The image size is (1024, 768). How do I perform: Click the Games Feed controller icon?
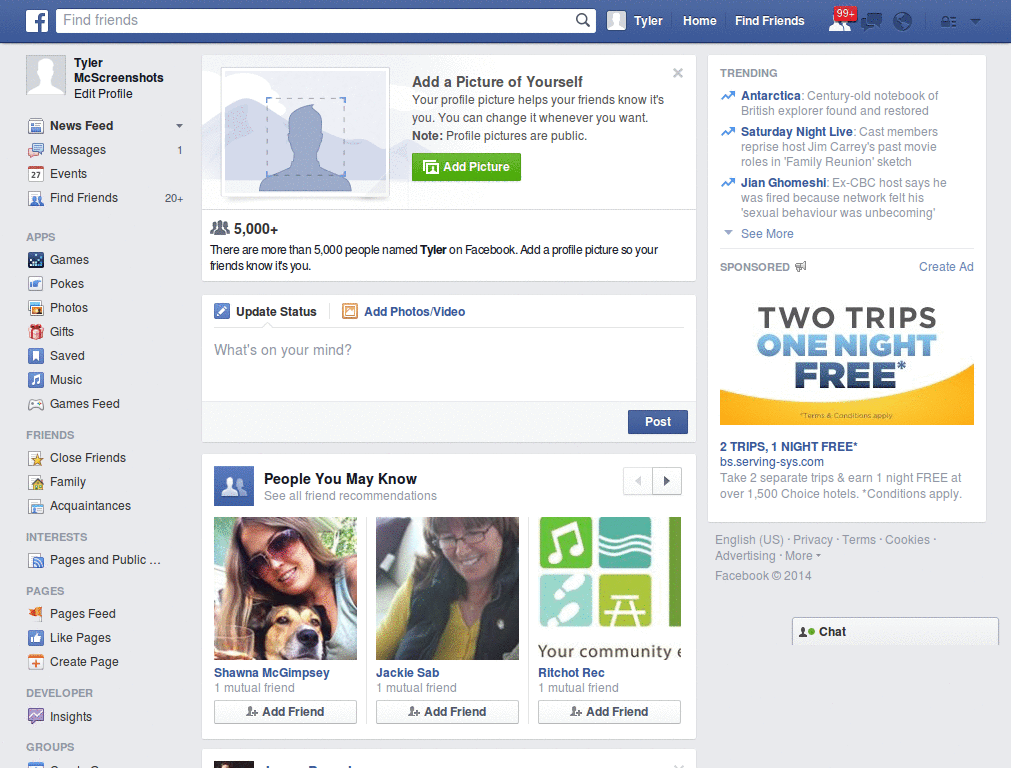click(36, 404)
